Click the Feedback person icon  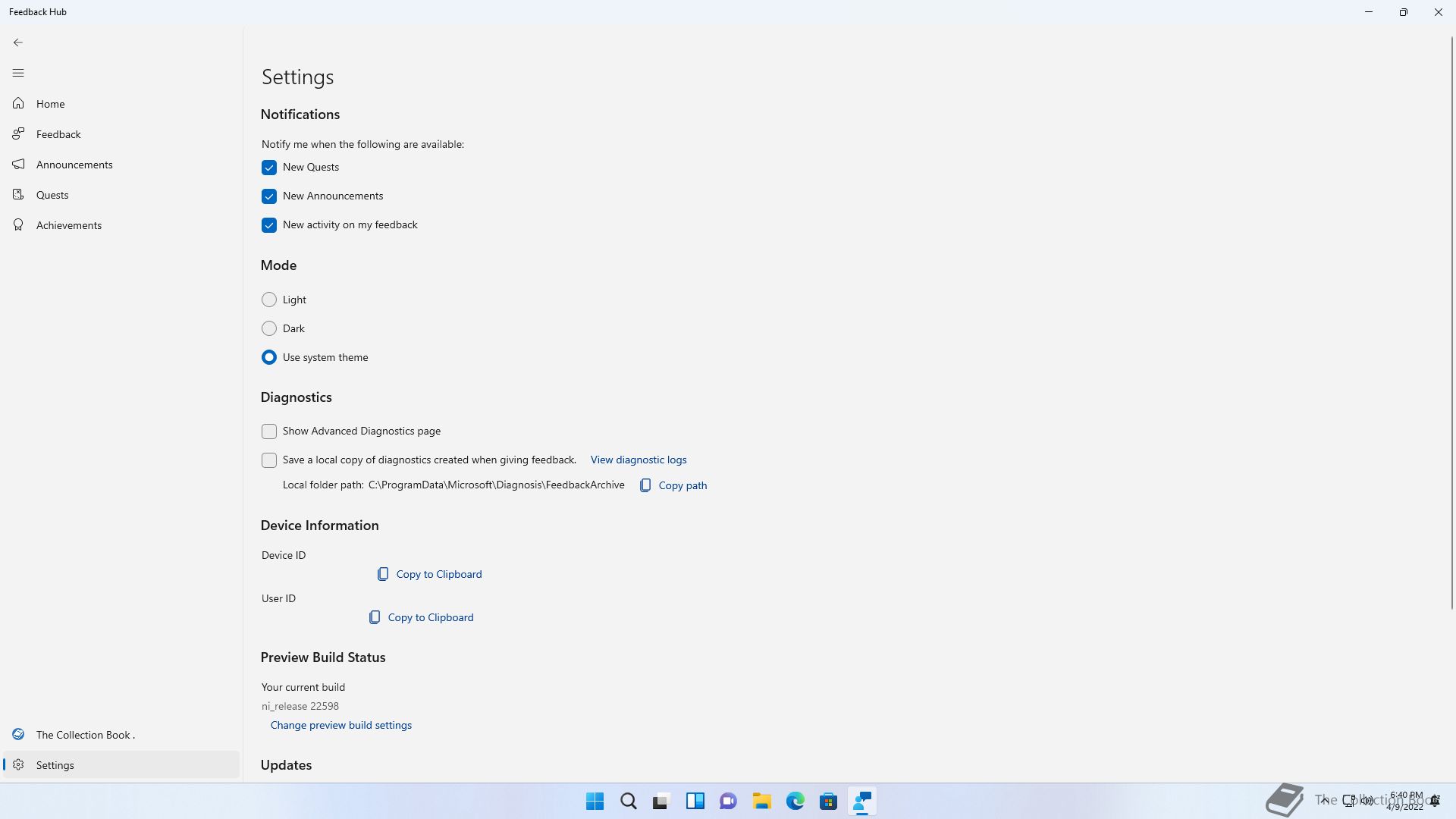pos(18,133)
